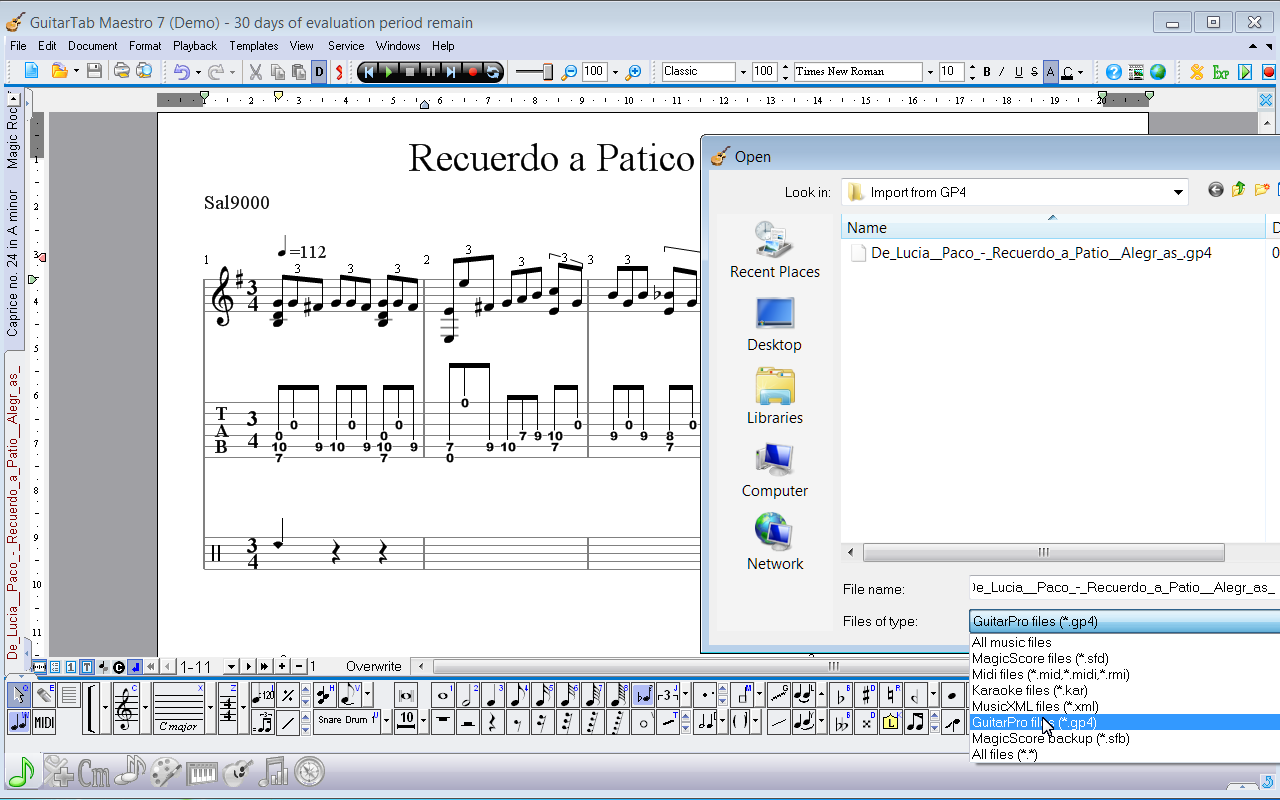Click the Paste clipboard icon

coord(299,71)
